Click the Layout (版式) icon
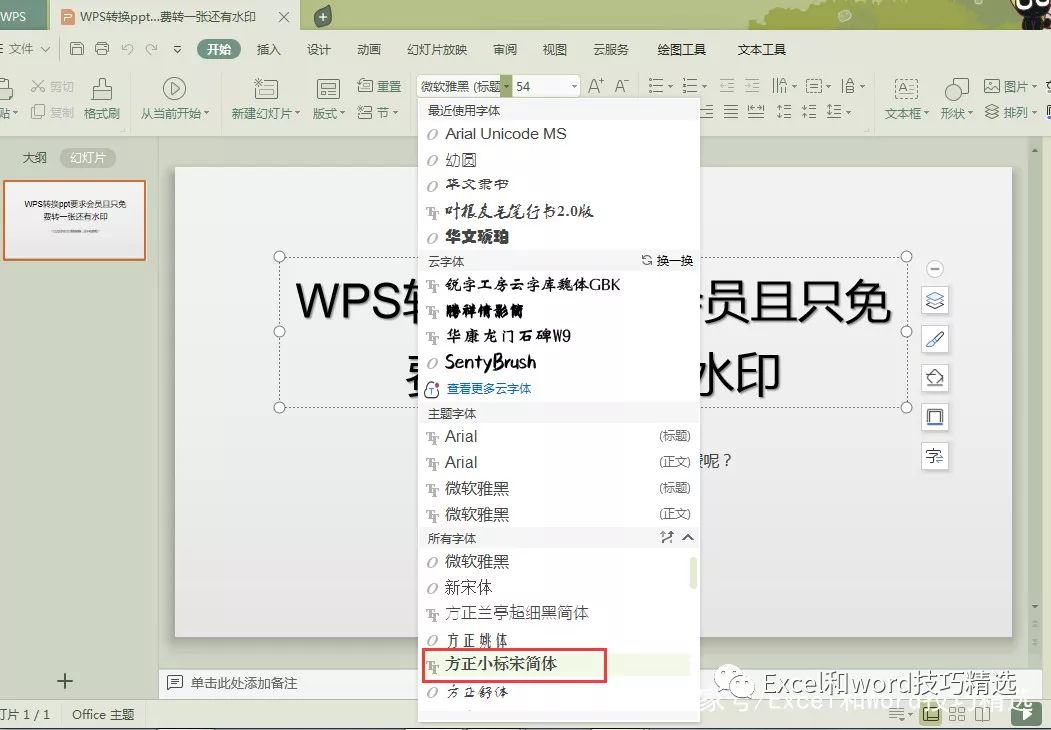The image size is (1051, 730). tap(328, 88)
